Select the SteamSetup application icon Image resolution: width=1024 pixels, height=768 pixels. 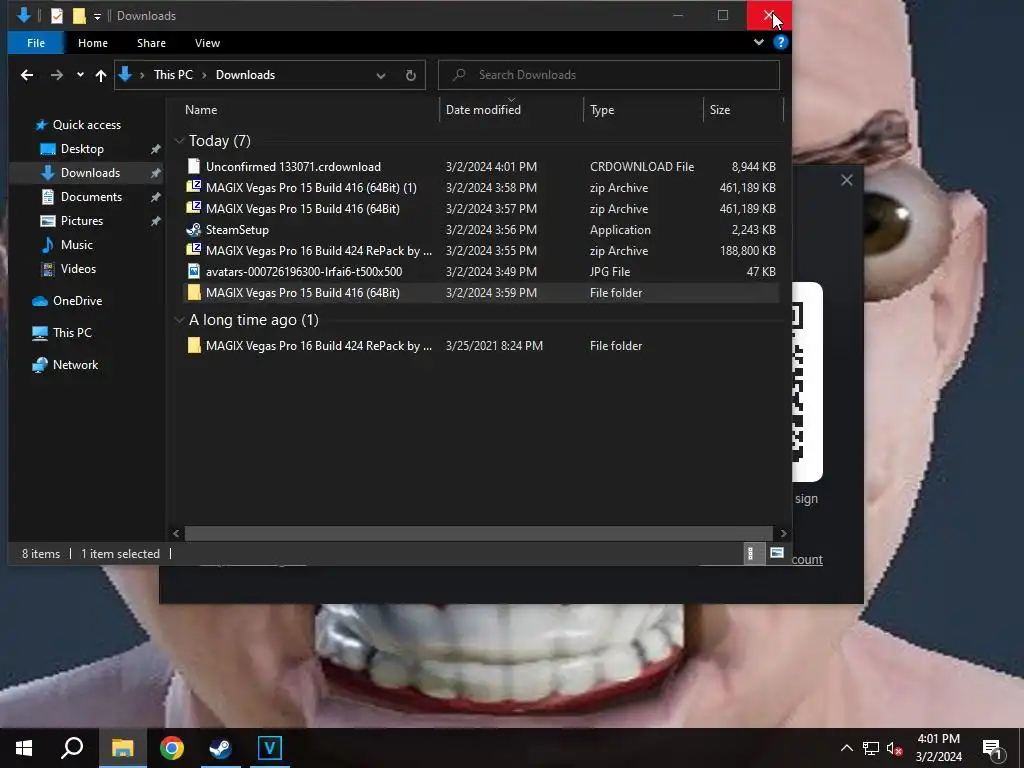193,230
